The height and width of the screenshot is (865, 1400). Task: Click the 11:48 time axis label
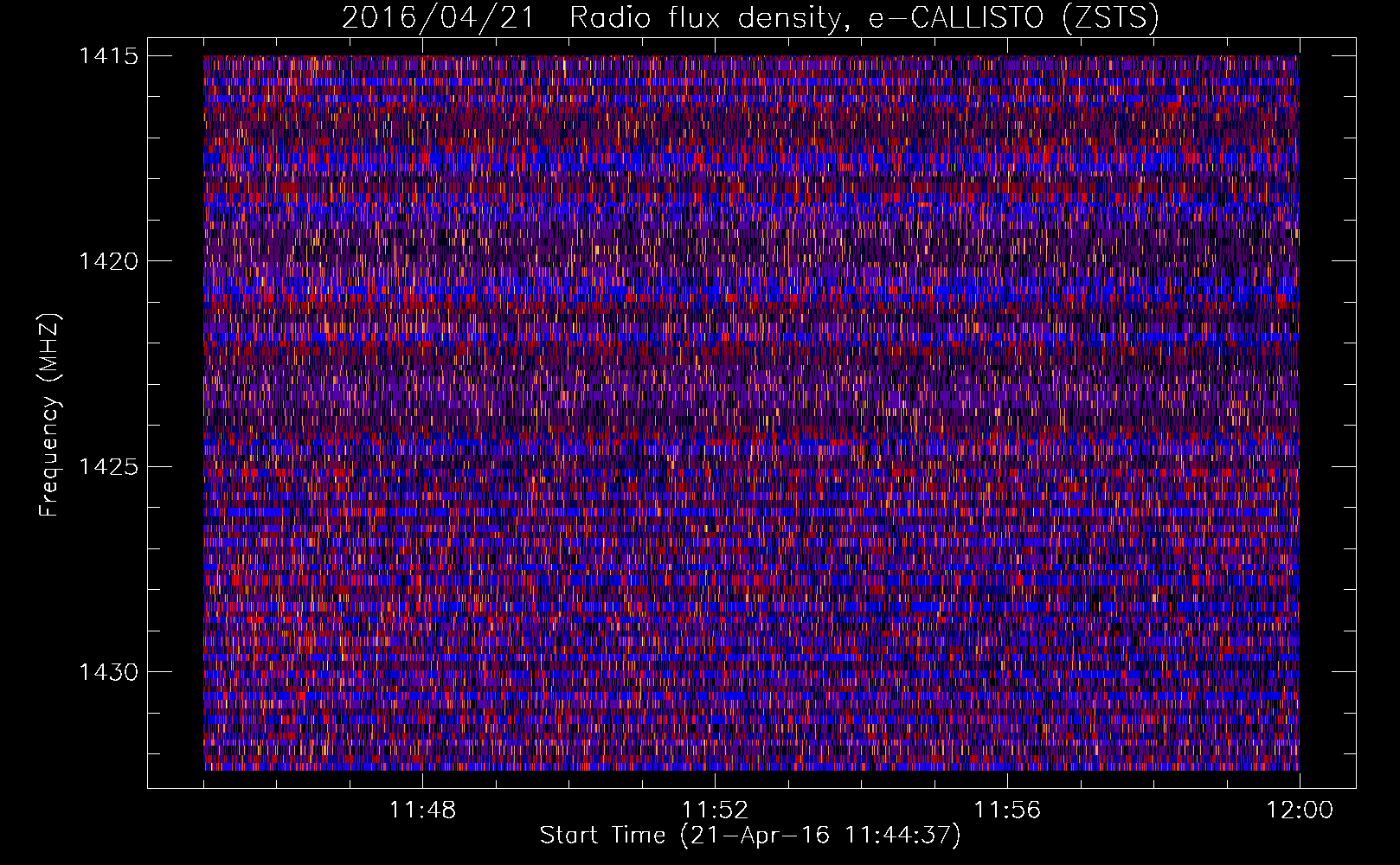click(x=422, y=811)
